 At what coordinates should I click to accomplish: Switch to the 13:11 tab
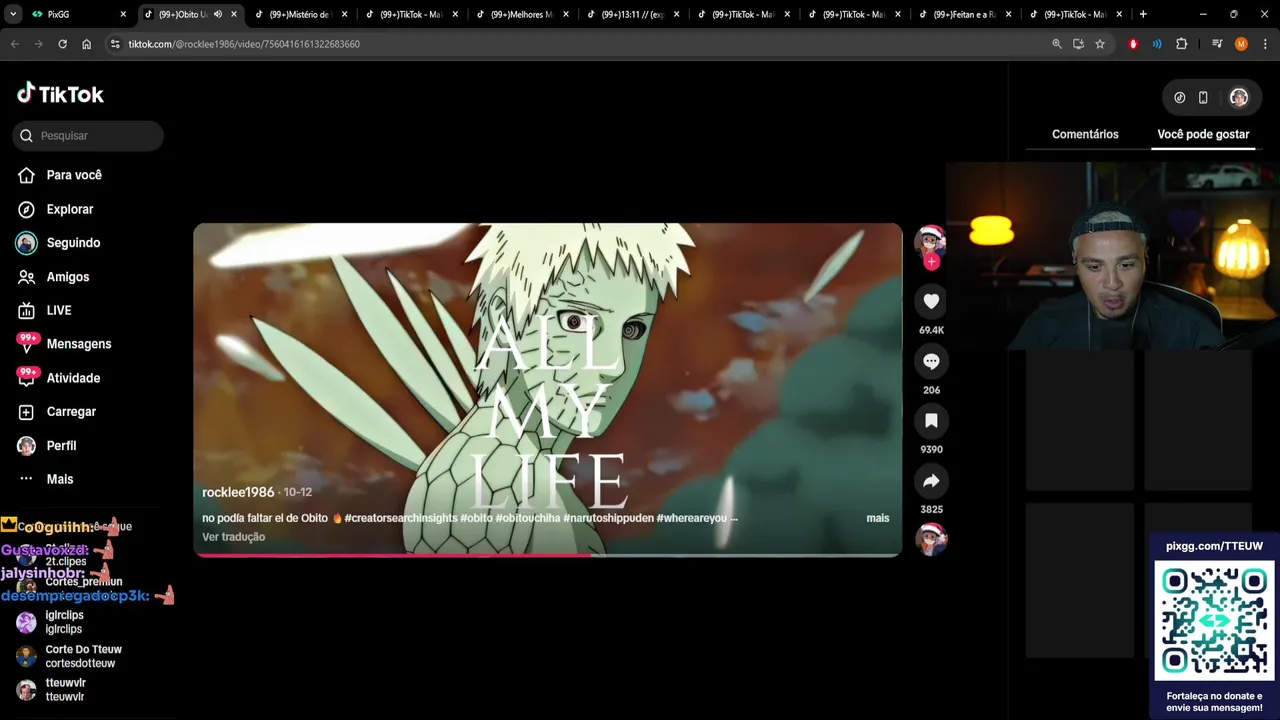tap(632, 14)
